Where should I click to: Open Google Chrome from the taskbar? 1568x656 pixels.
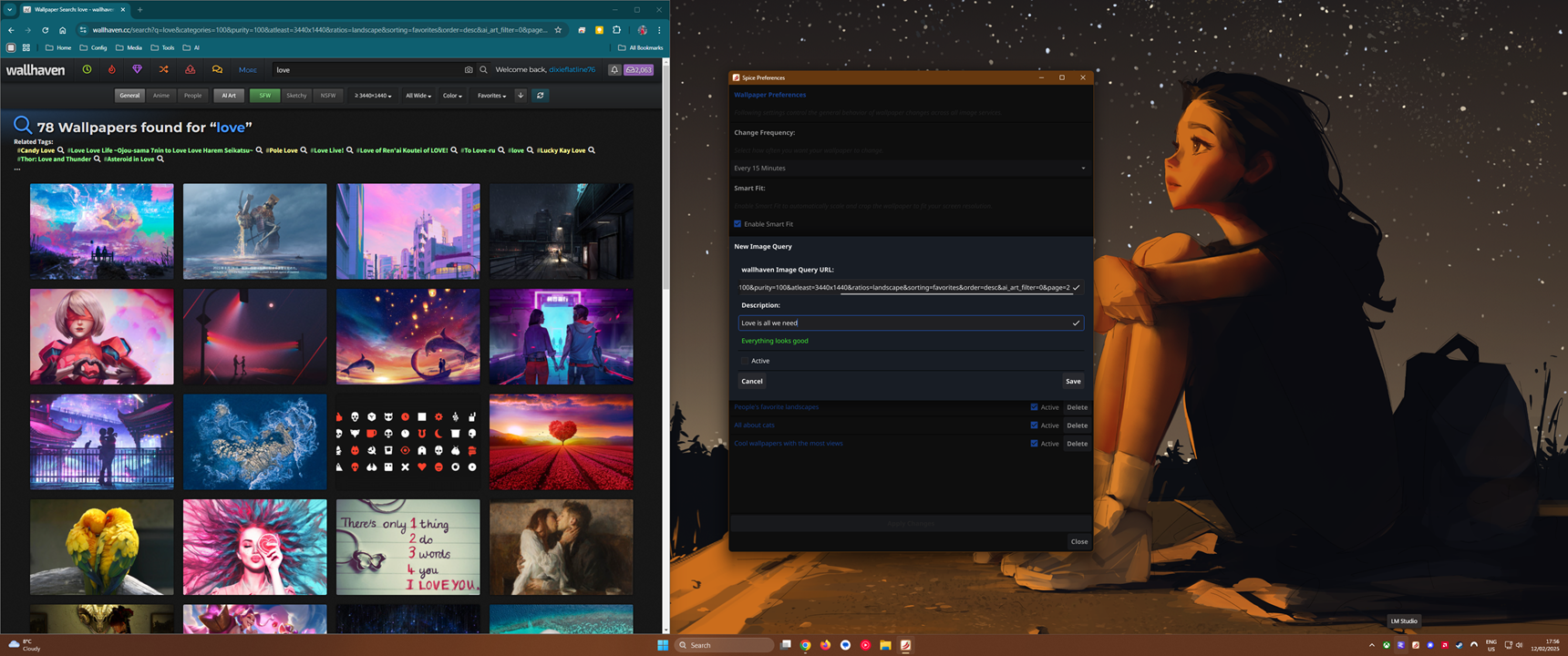tap(805, 645)
